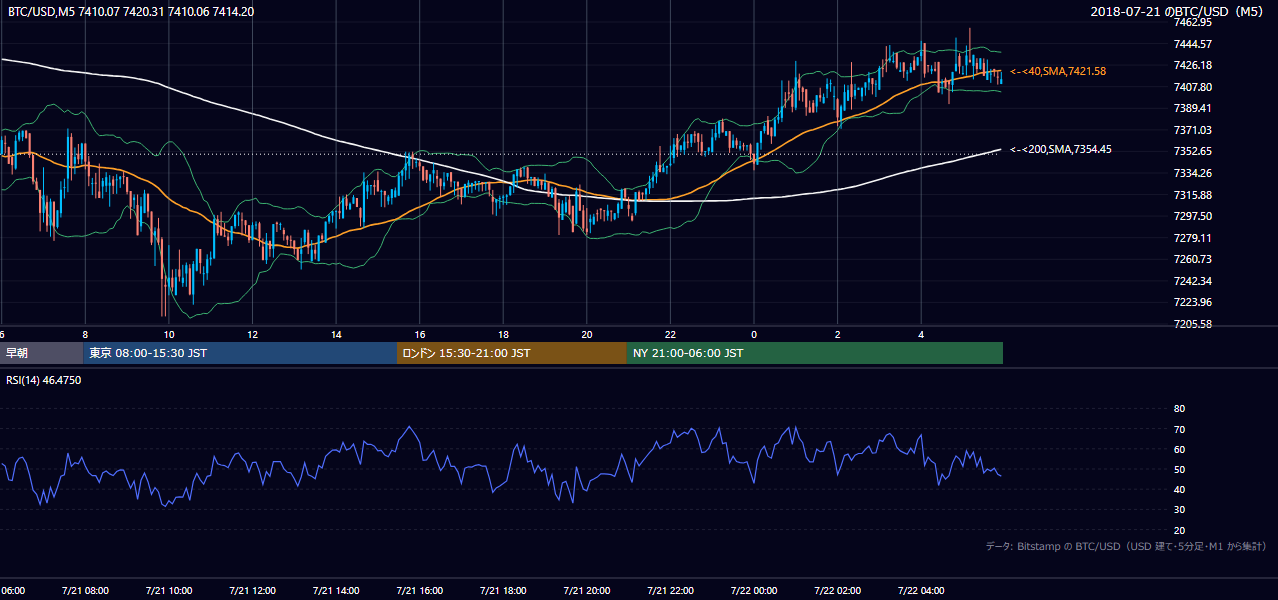Screen dimensions: 1278x600
Task: Click the RSI axis level 50 label
Action: 1179,469
